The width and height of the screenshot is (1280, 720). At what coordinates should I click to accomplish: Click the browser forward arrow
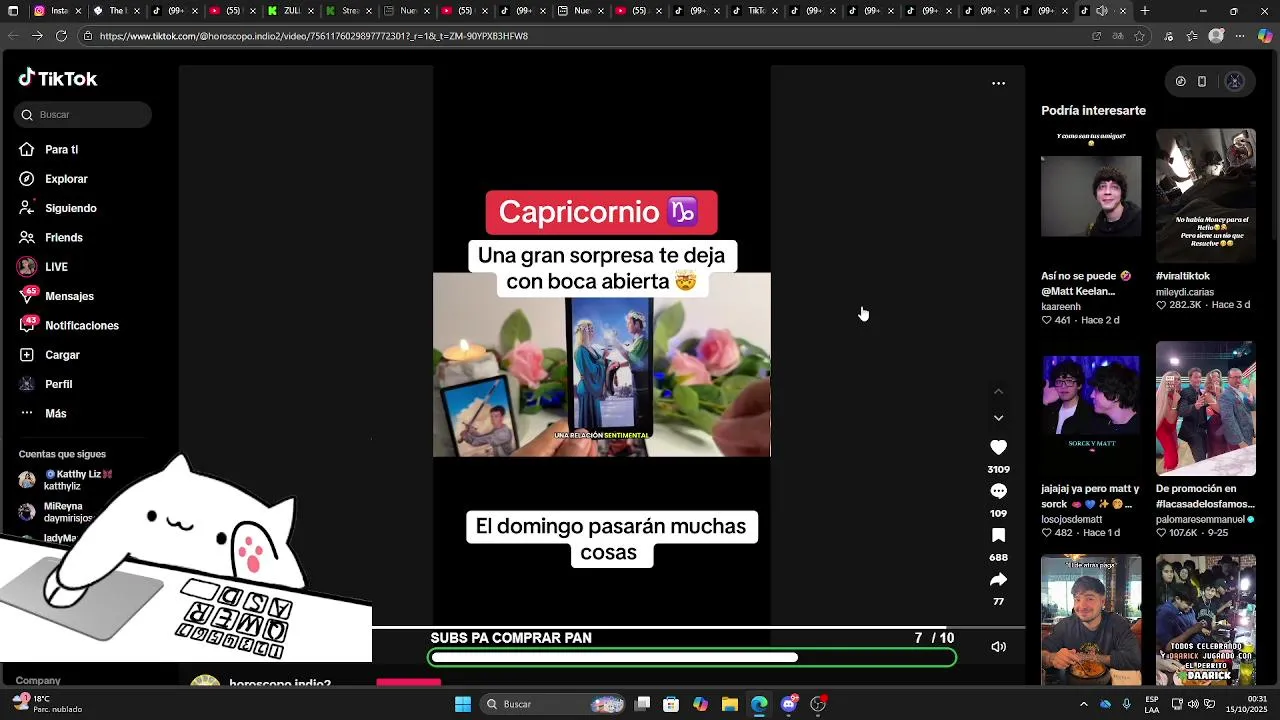[37, 36]
